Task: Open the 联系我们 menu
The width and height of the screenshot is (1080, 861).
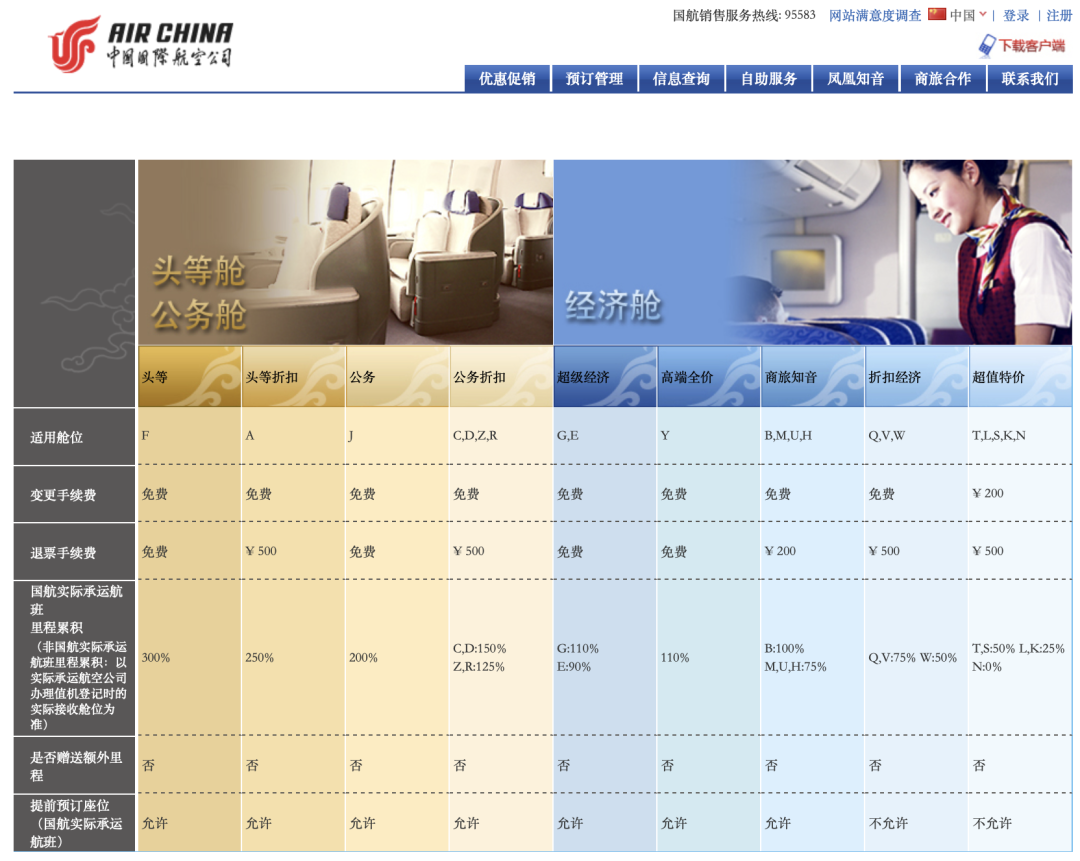Action: [x=1030, y=79]
